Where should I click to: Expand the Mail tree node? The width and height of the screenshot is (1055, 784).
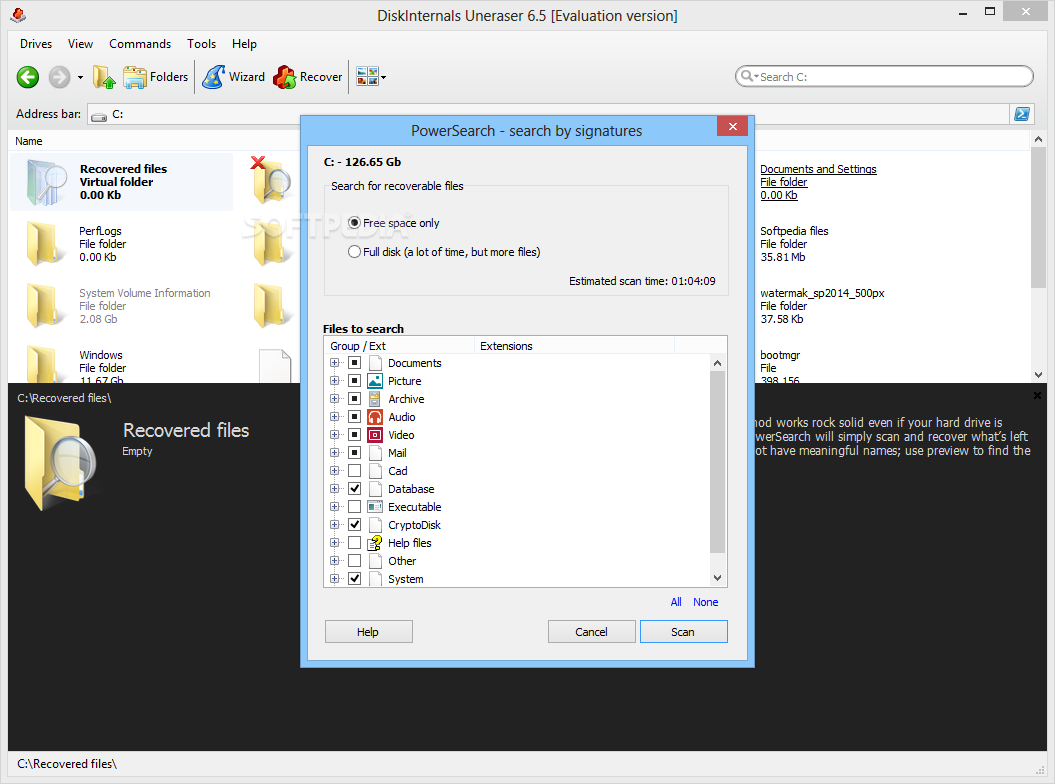point(334,453)
